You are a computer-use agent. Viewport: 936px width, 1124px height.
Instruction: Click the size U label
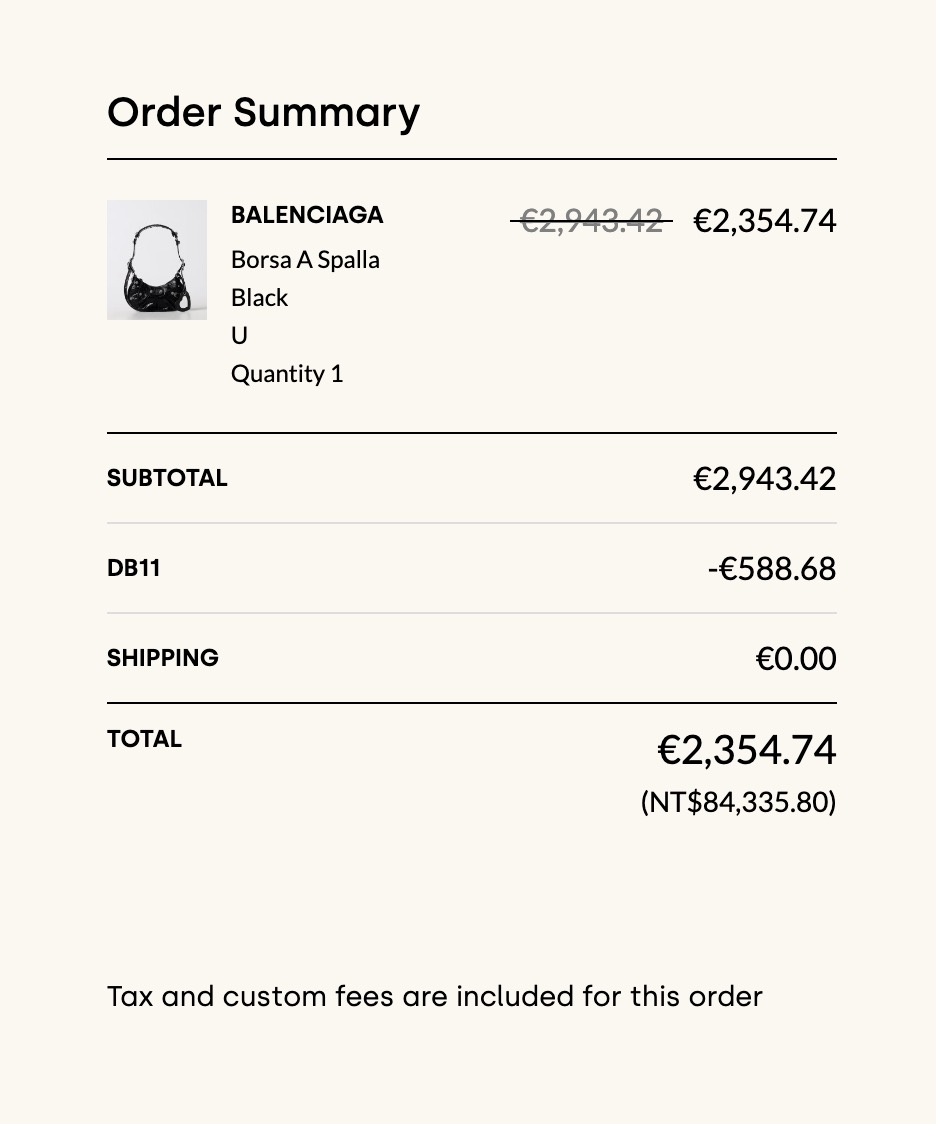(x=239, y=335)
